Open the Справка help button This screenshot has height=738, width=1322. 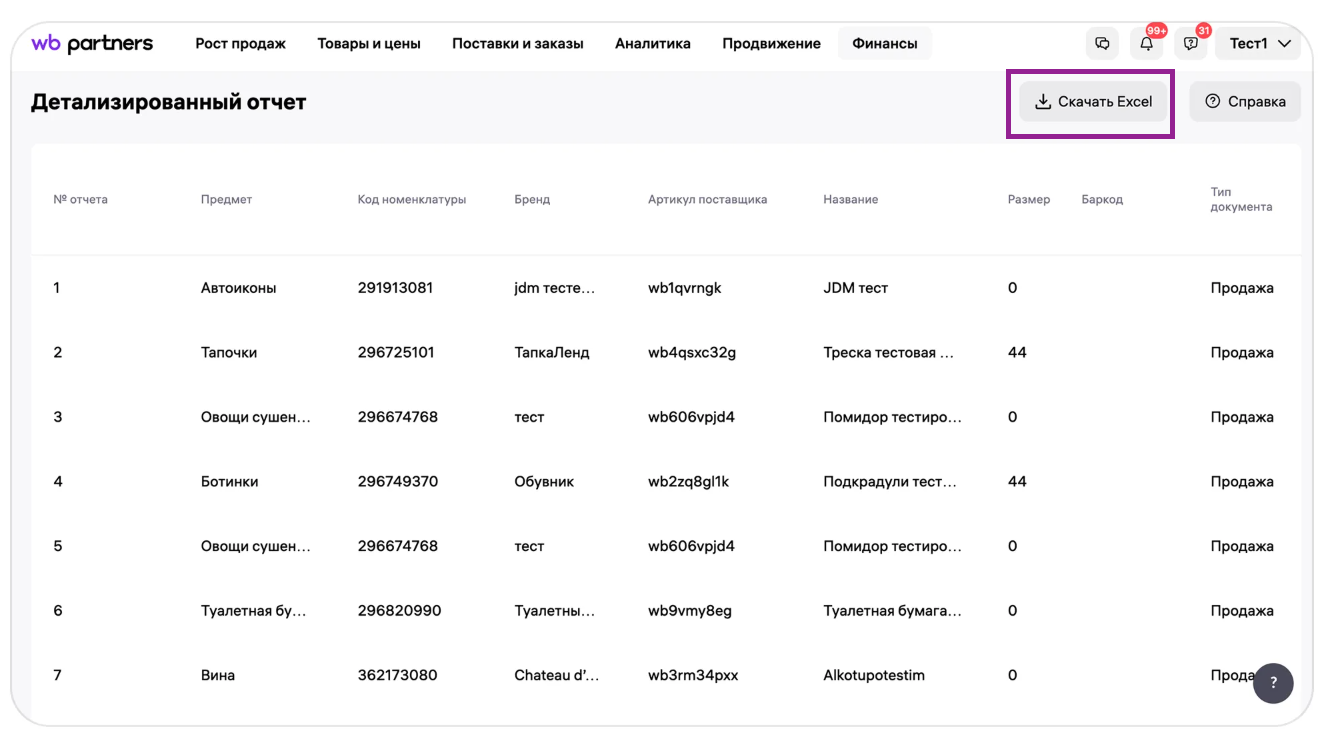[1245, 102]
